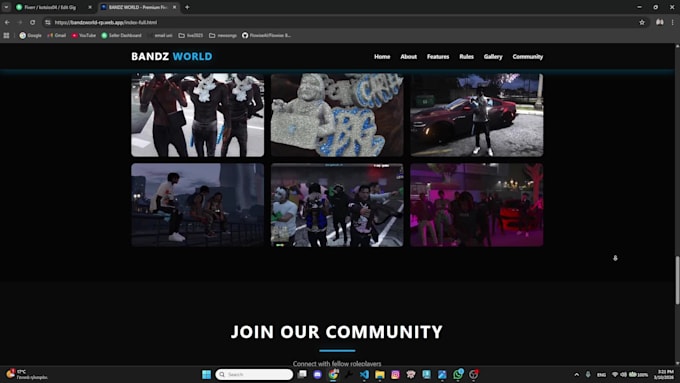The width and height of the screenshot is (680, 383).
Task: Open the taskbar weather widget
Action: tap(27, 374)
